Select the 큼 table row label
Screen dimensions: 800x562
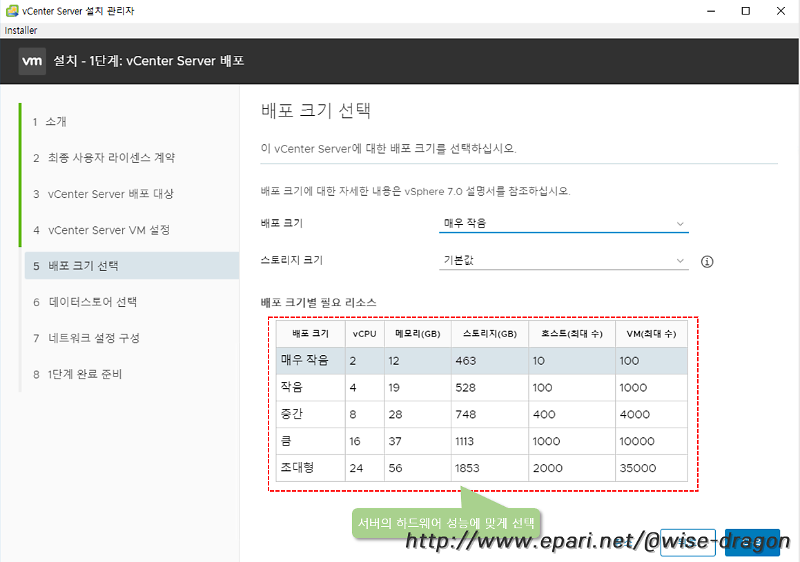[x=286, y=440]
